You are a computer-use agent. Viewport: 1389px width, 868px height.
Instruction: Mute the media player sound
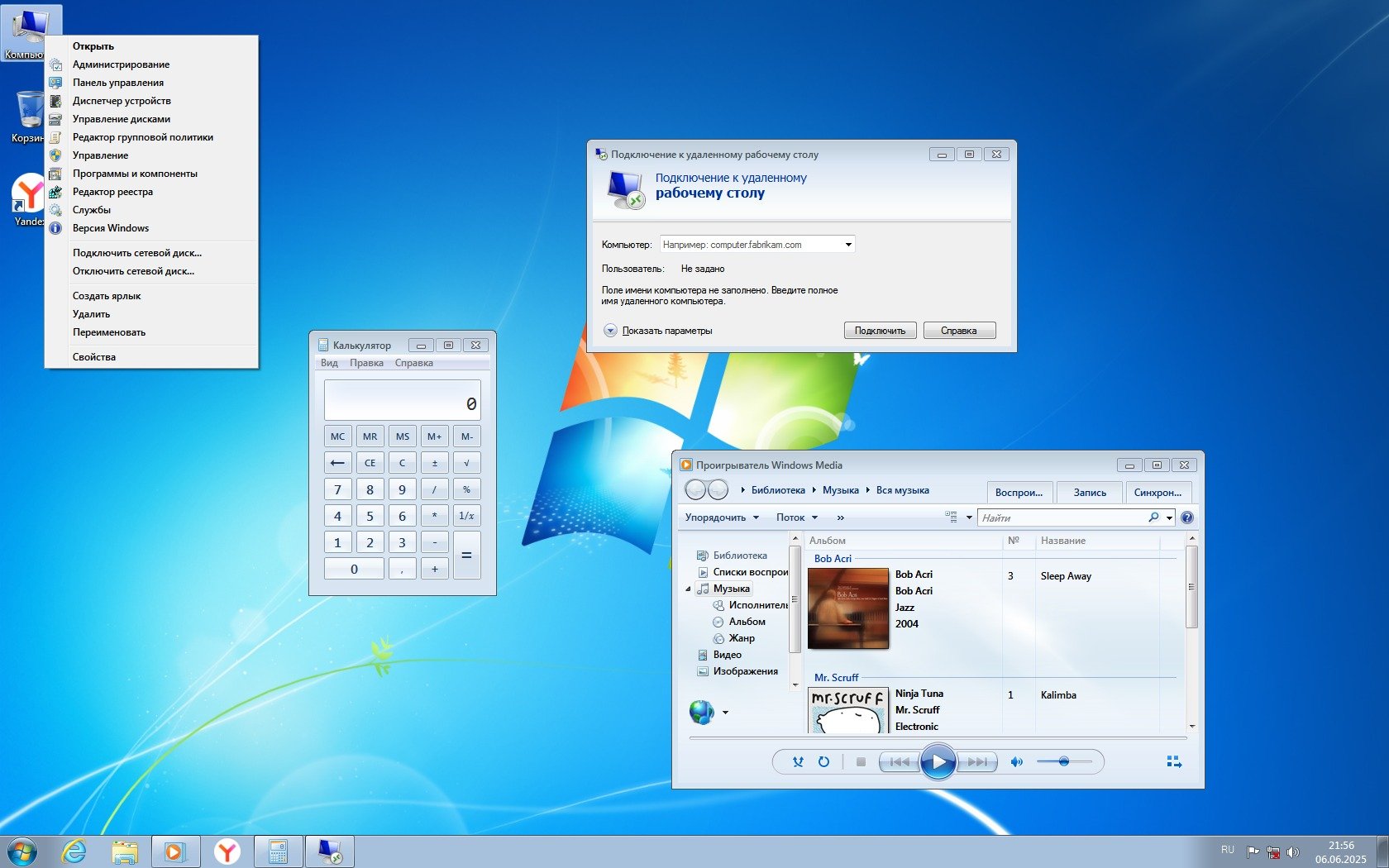[x=1017, y=762]
